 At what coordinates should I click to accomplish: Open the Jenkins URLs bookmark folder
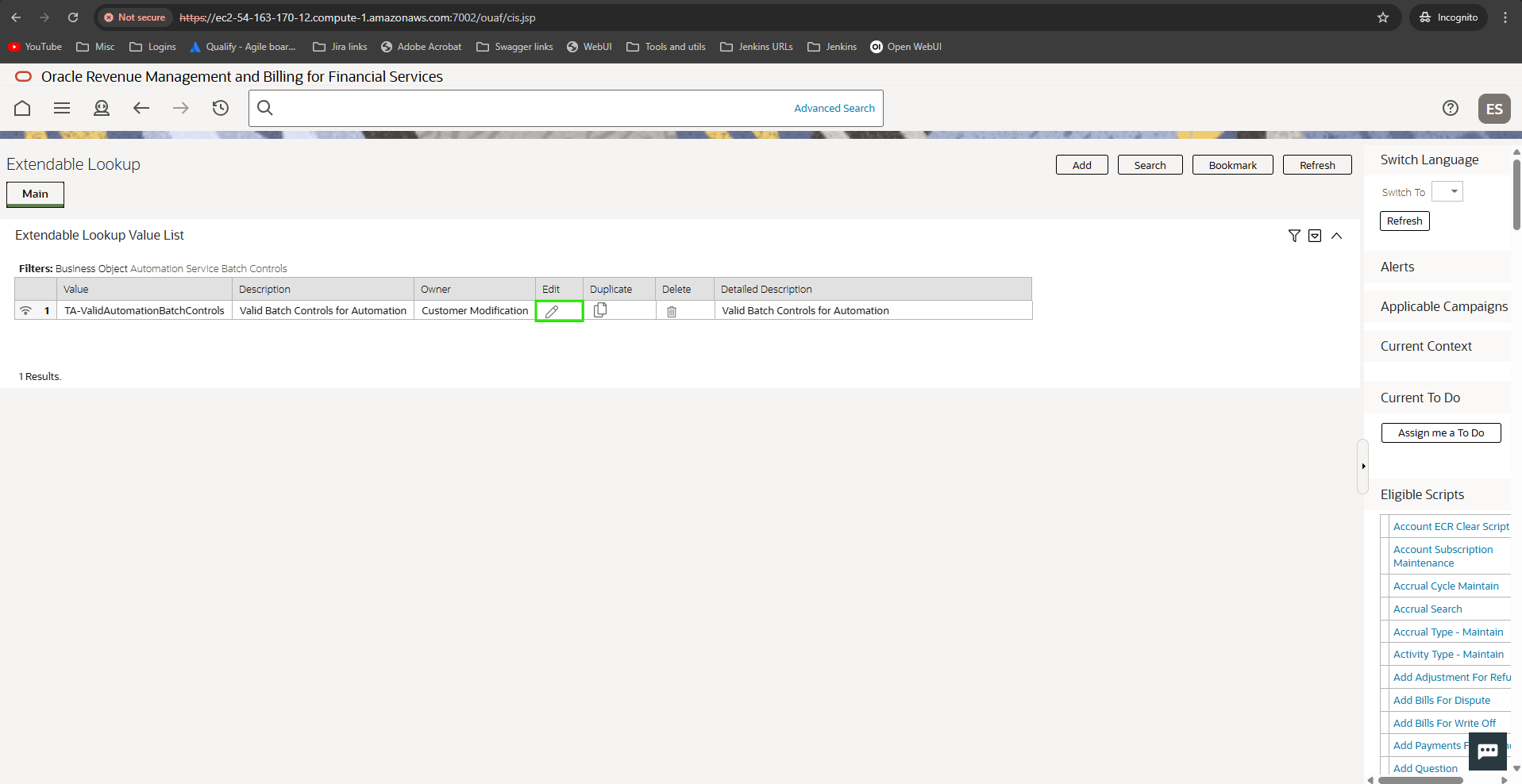[757, 47]
